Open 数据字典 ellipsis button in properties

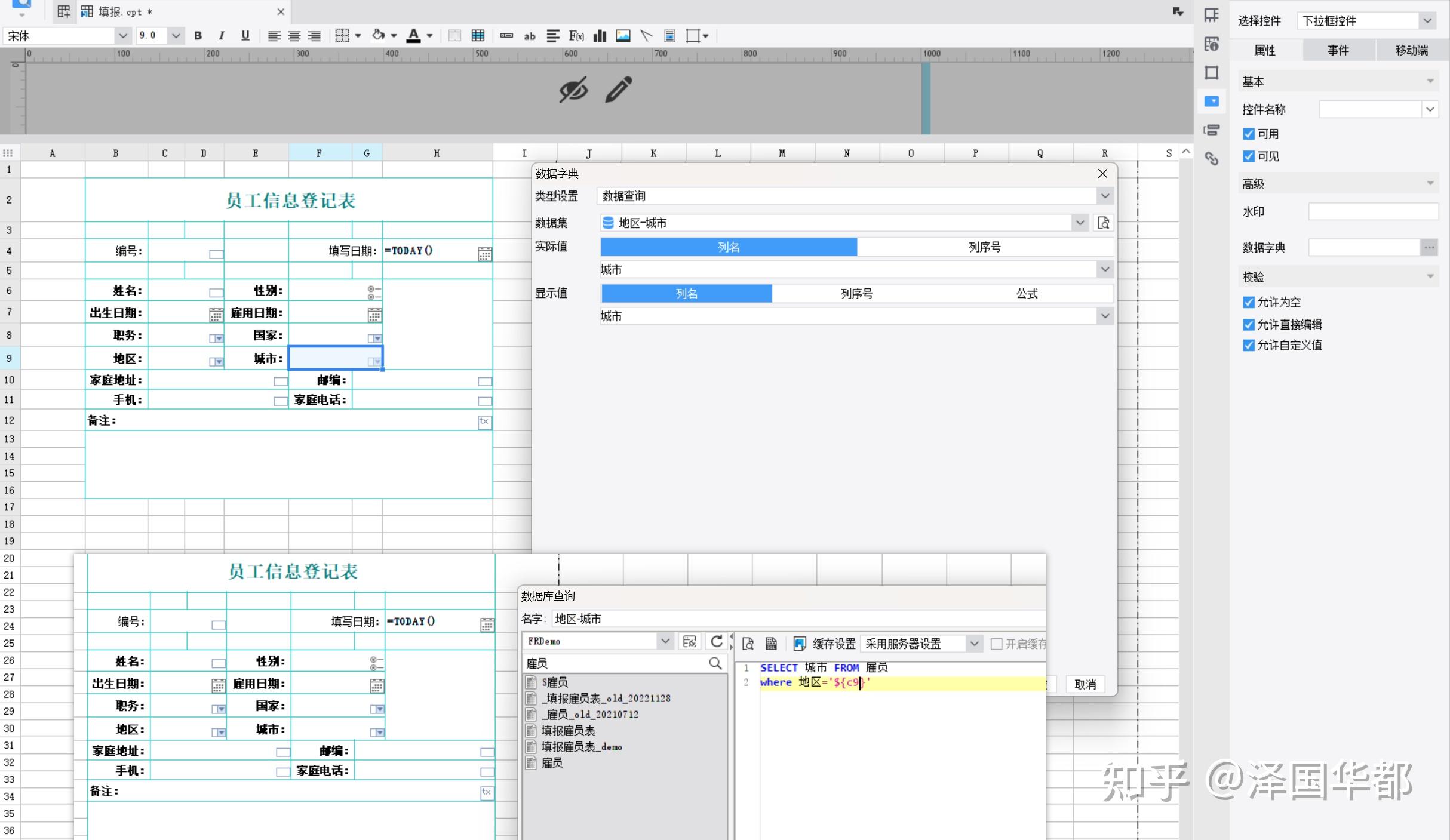[1429, 247]
